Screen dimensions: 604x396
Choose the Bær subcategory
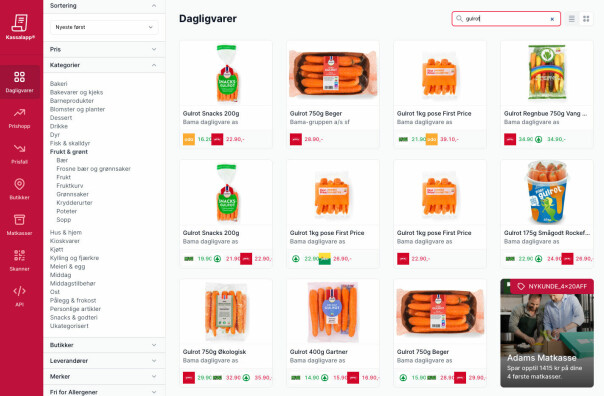[x=62, y=160]
